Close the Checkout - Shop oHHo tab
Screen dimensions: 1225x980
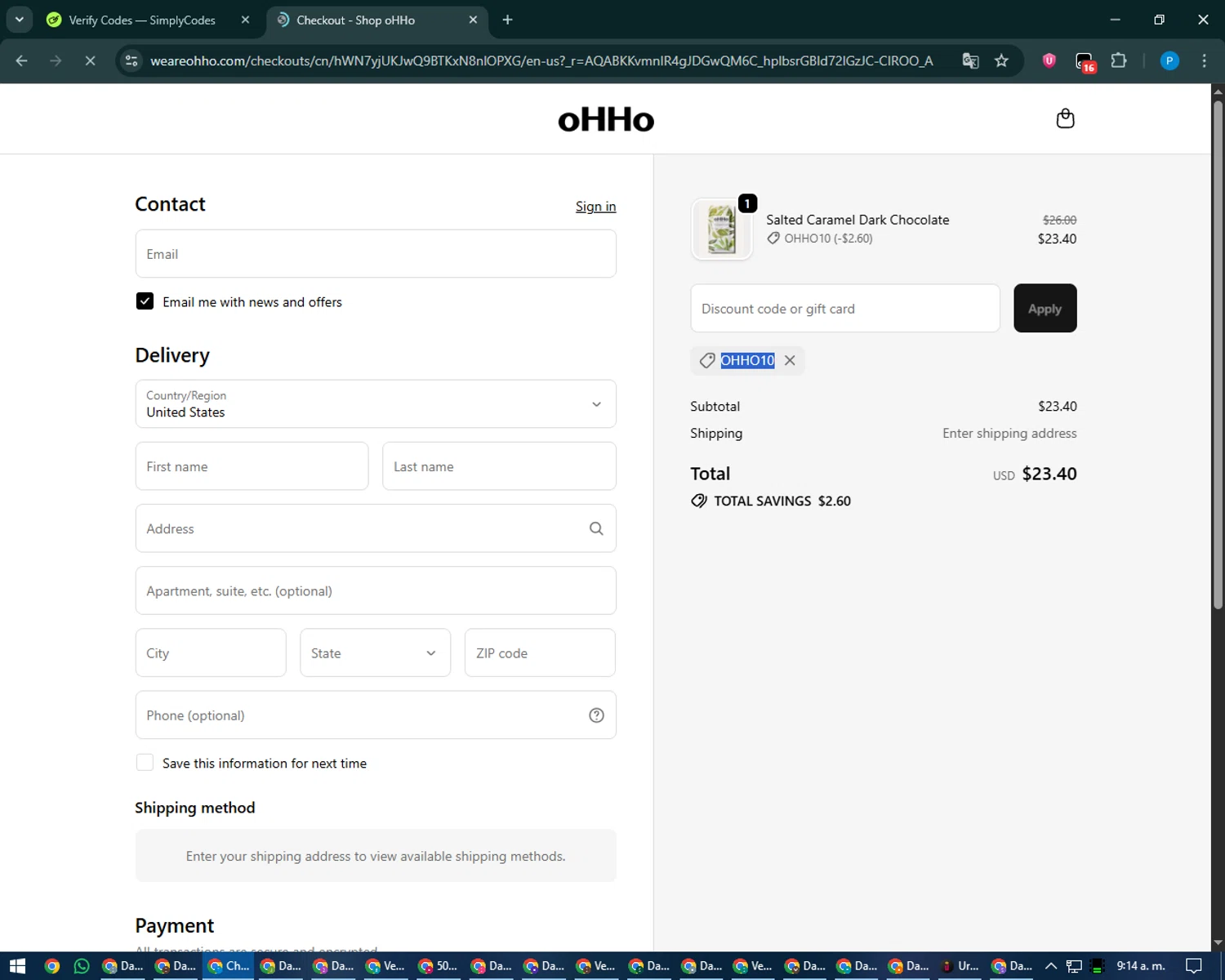473,20
